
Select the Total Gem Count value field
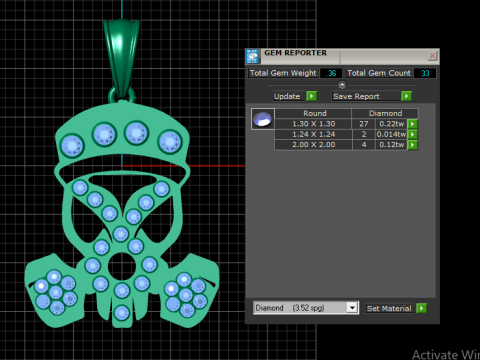click(x=425, y=73)
